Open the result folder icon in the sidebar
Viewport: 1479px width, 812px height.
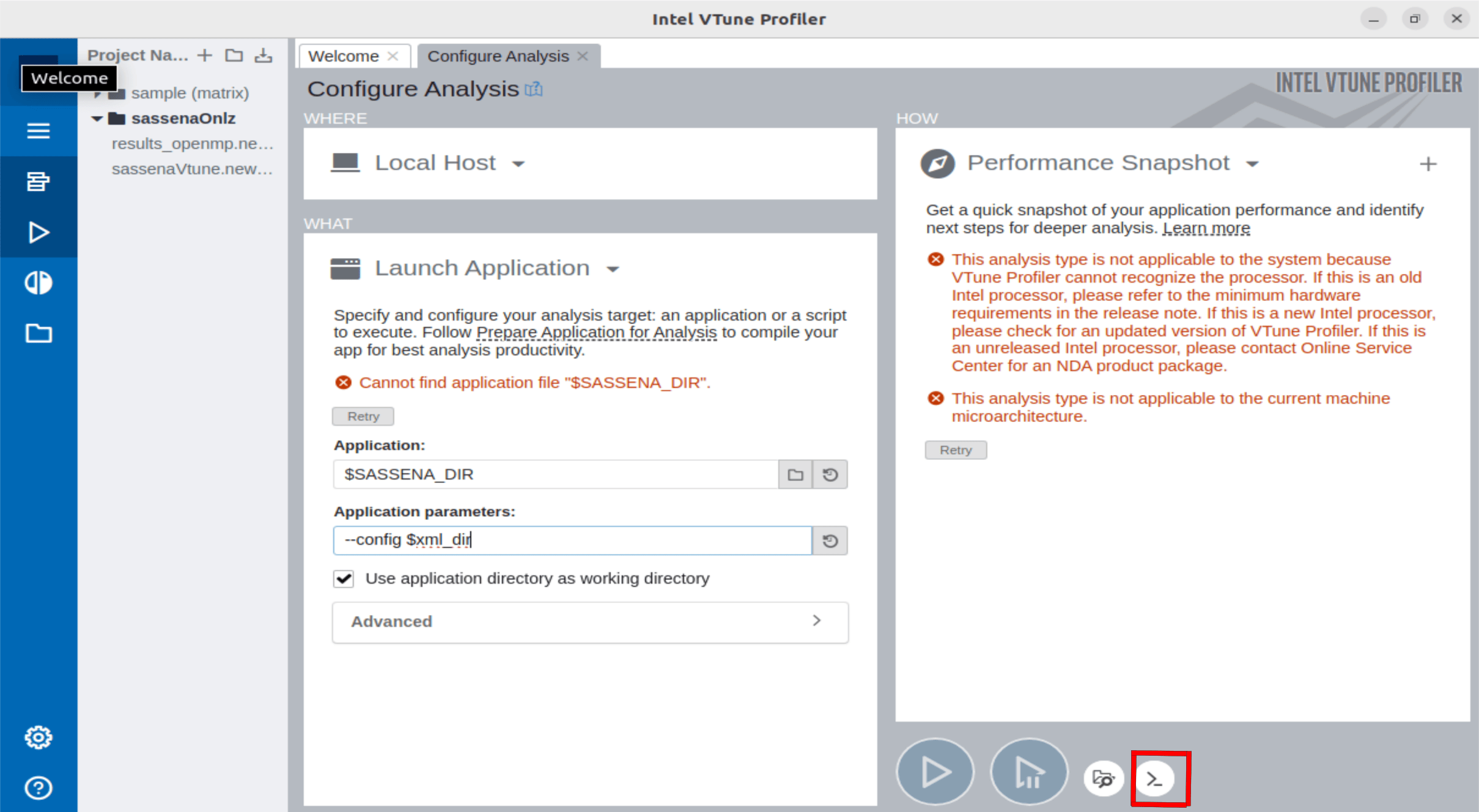click(38, 333)
